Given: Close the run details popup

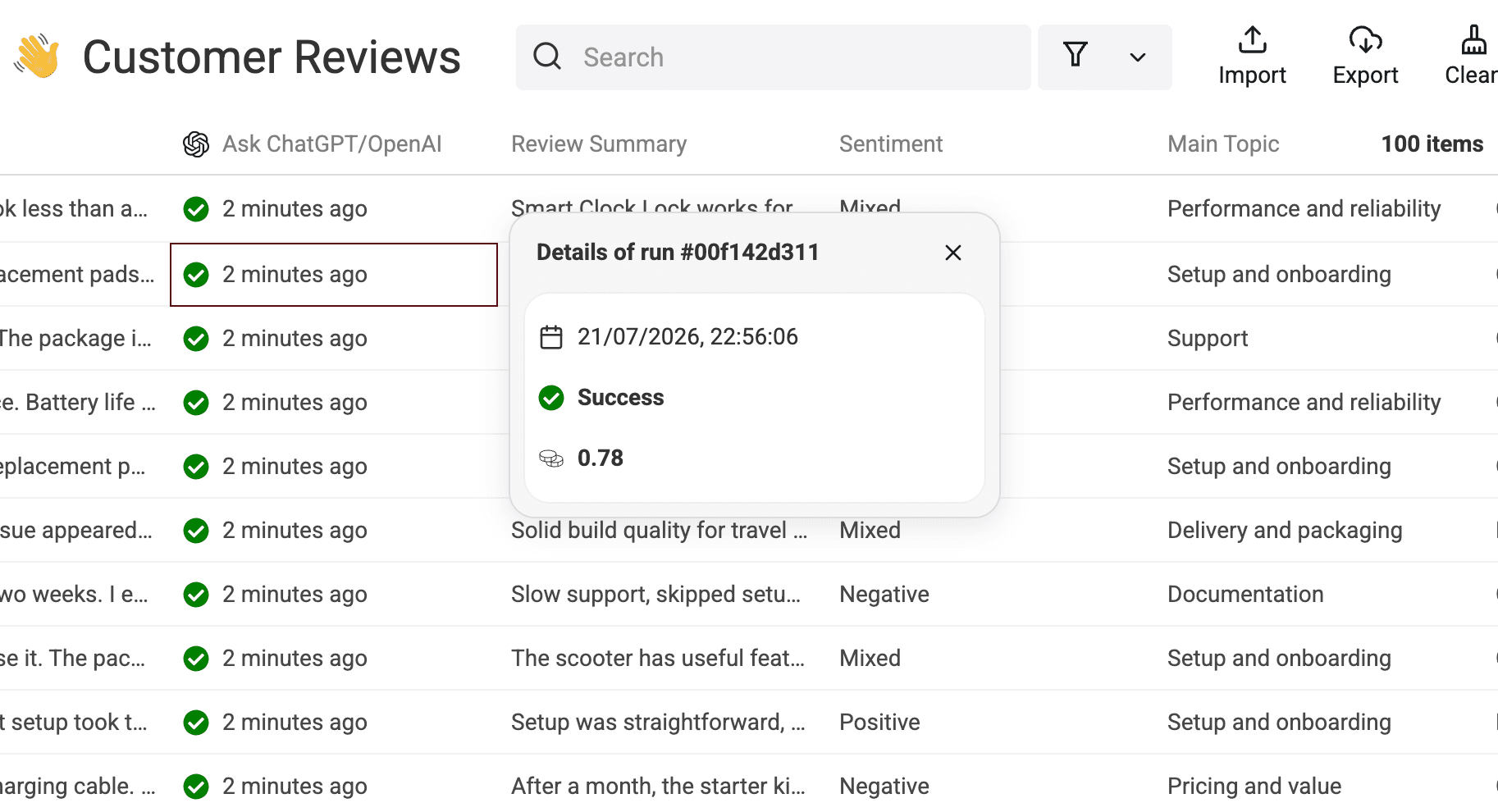Looking at the screenshot, I should 952,253.
